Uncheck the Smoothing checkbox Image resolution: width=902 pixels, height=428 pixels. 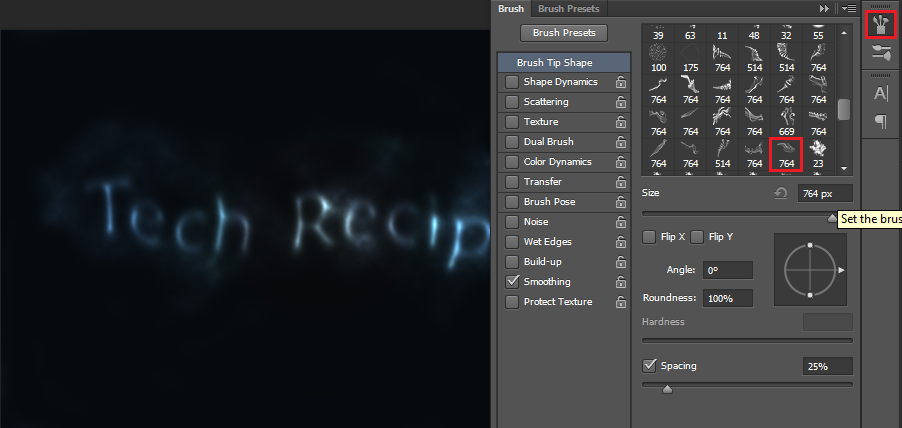pyautogui.click(x=512, y=282)
